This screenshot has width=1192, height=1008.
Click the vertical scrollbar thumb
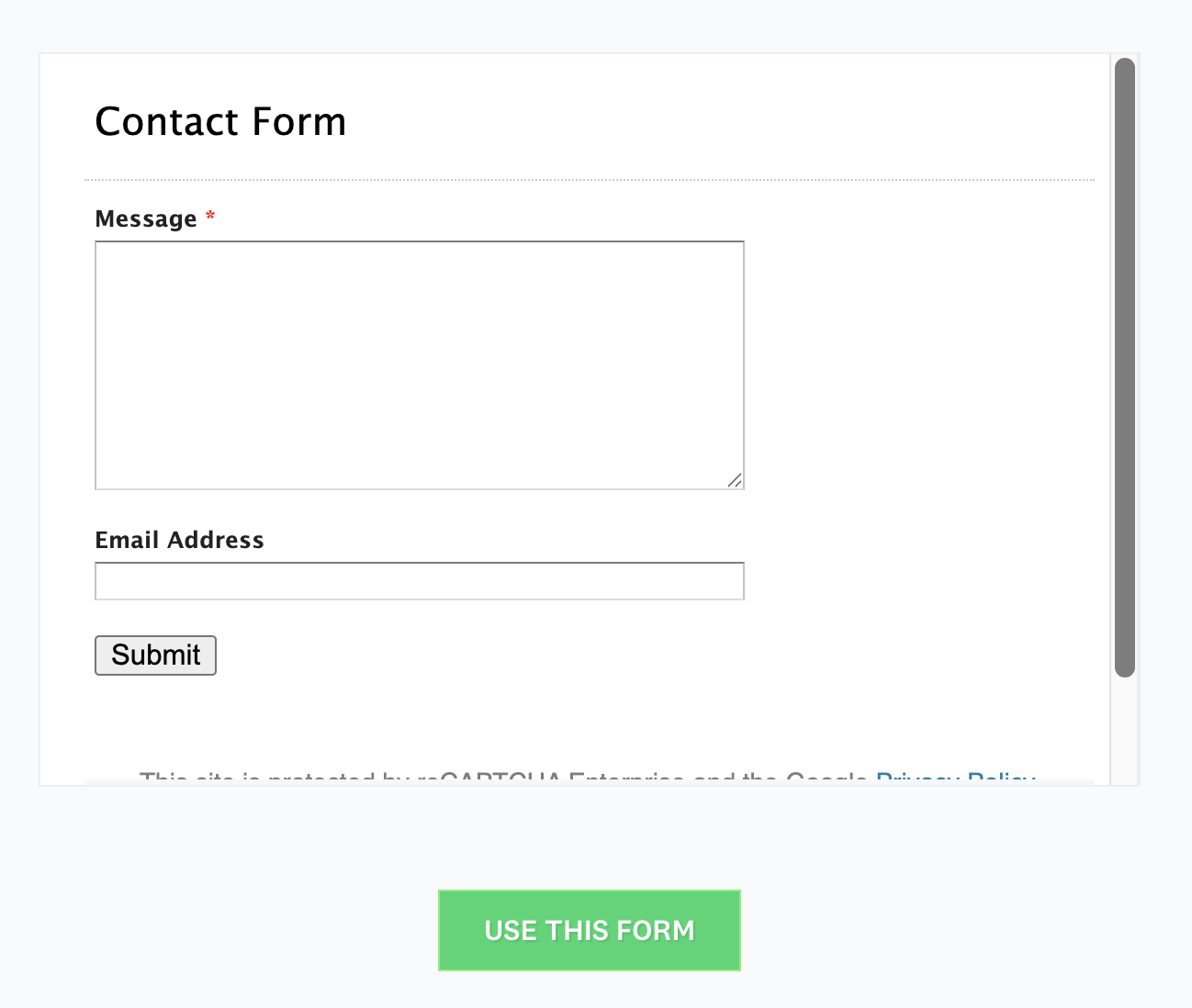1124,367
